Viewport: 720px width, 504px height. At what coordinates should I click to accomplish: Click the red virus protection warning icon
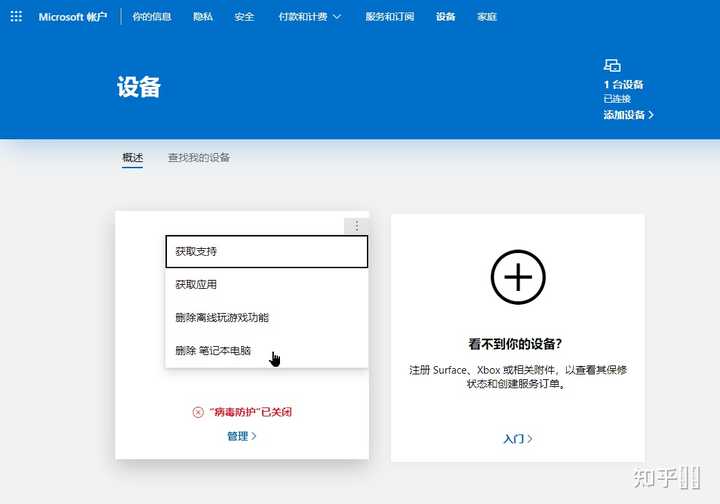click(198, 412)
